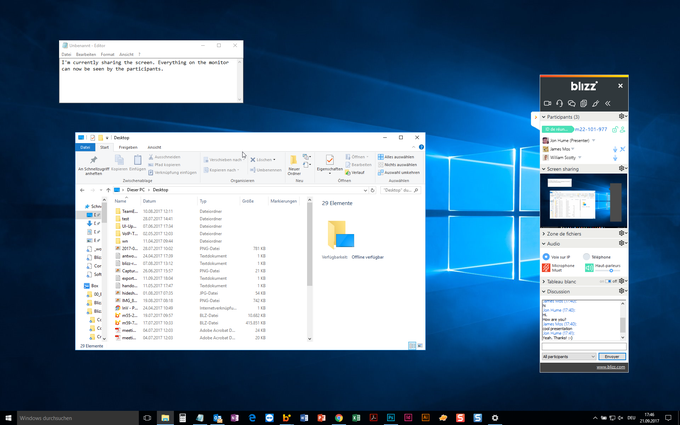Image resolution: width=680 pixels, height=425 pixels.
Task: Open Participants section gear settings
Action: pyautogui.click(x=622, y=117)
